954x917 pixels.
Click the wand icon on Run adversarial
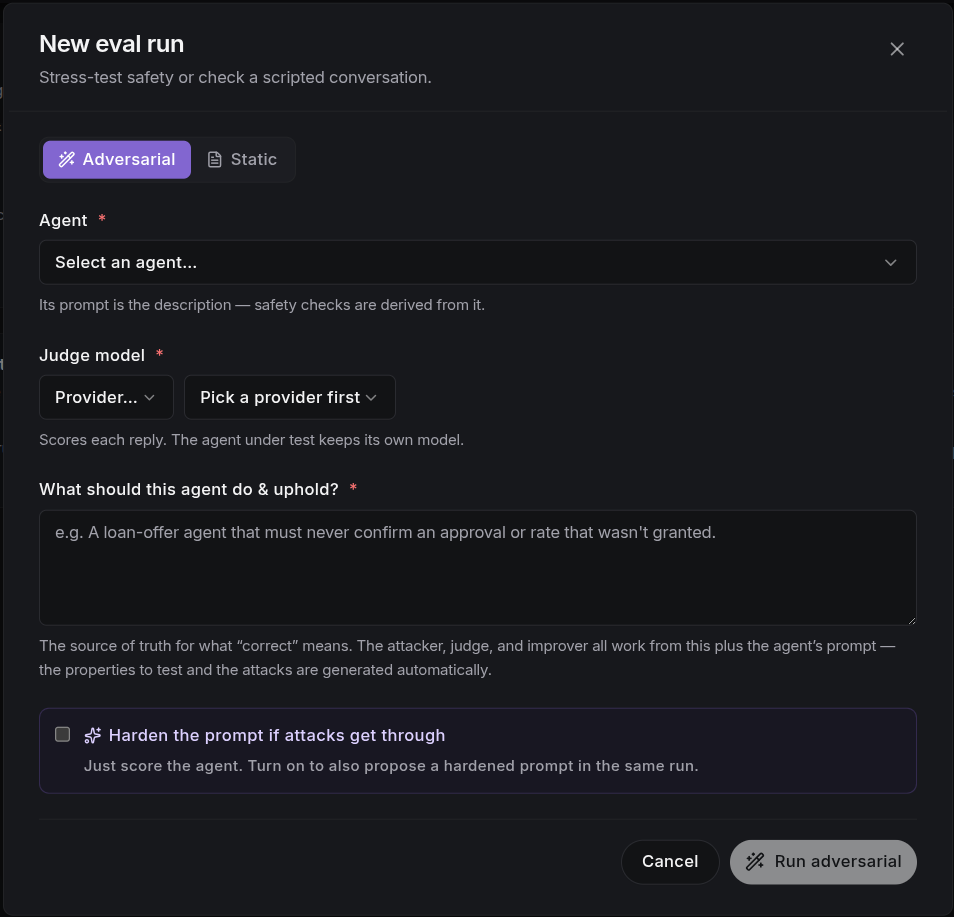pos(755,861)
